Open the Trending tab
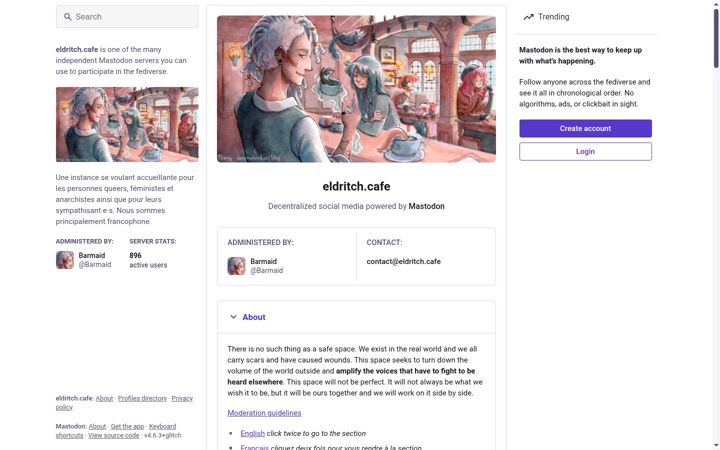This screenshot has height=450, width=720. pyautogui.click(x=546, y=17)
